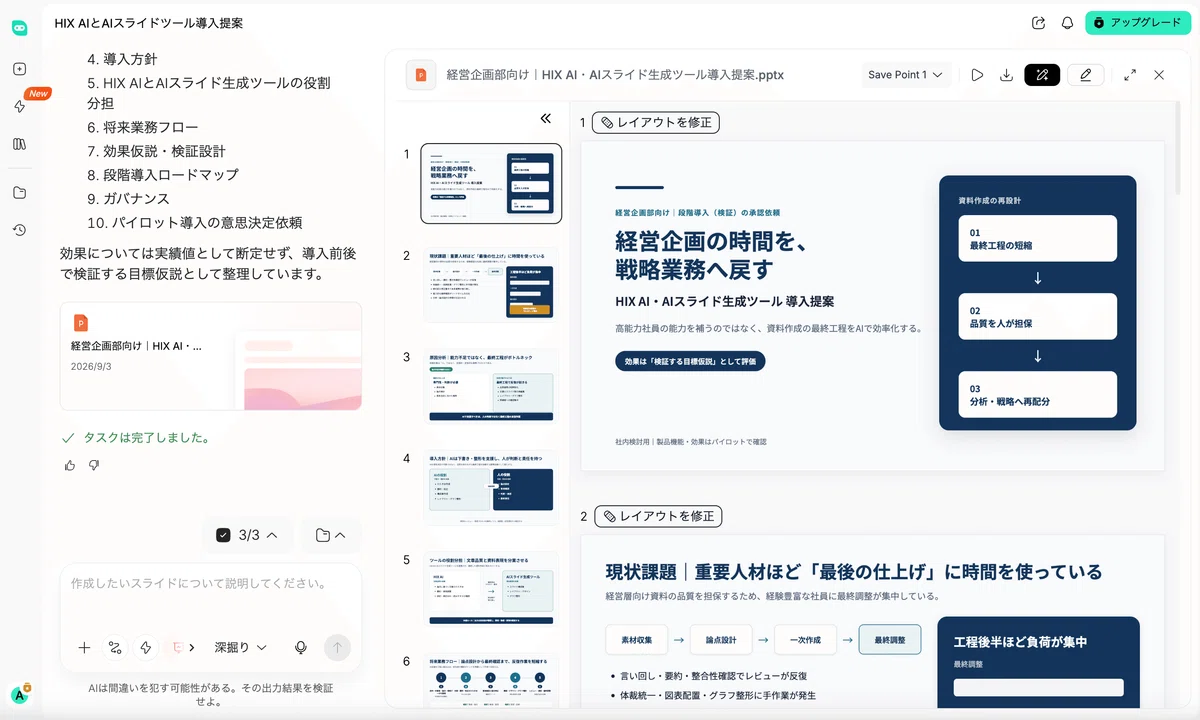The image size is (1200, 720).
Task: Click the lightning icon in prompt box
Action: pyautogui.click(x=146, y=648)
